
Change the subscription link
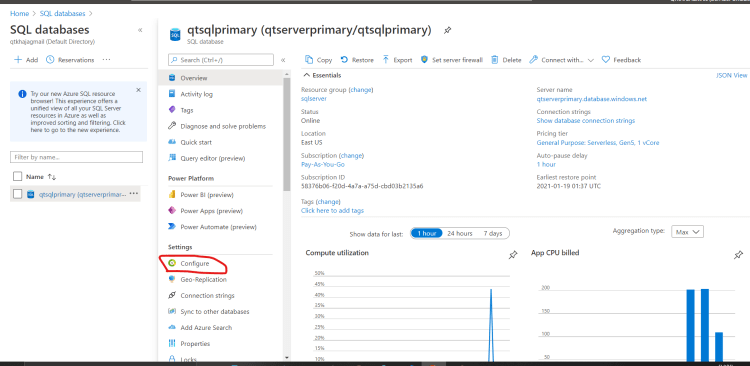click(352, 155)
